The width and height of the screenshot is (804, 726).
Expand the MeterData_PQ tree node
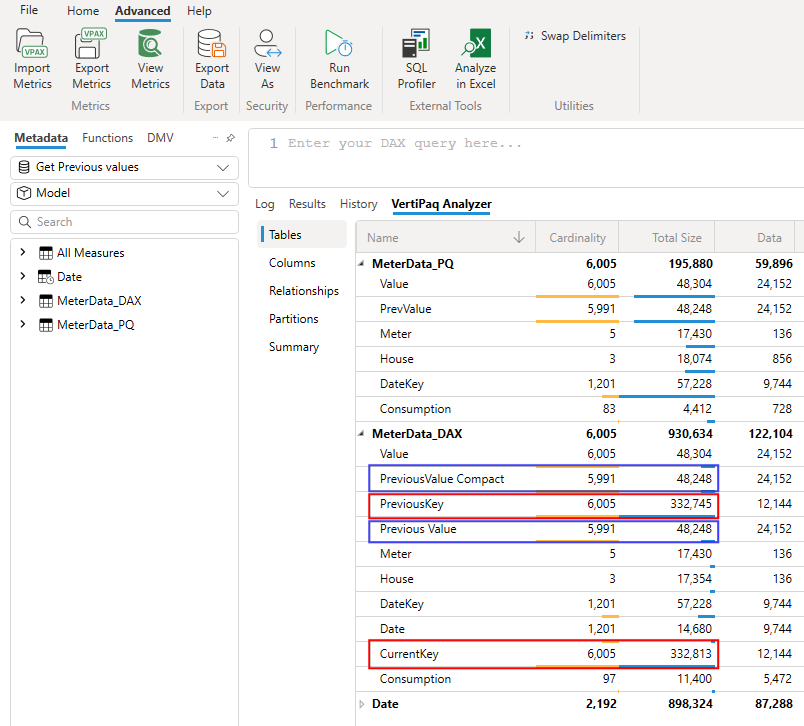[x=23, y=325]
